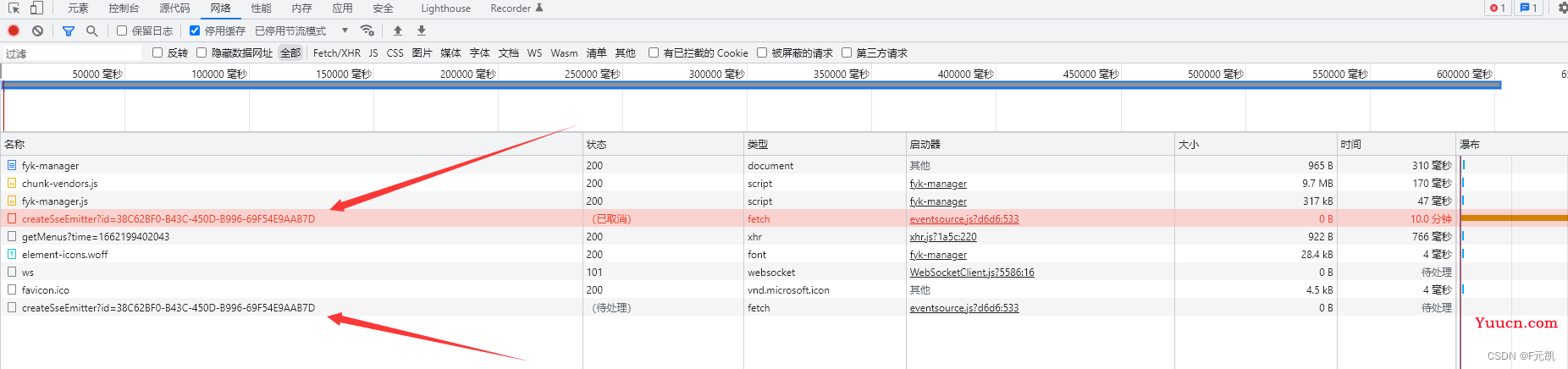Viewport: 1568px width, 369px height.
Task: Switch to the Console tab
Action: coord(124,8)
